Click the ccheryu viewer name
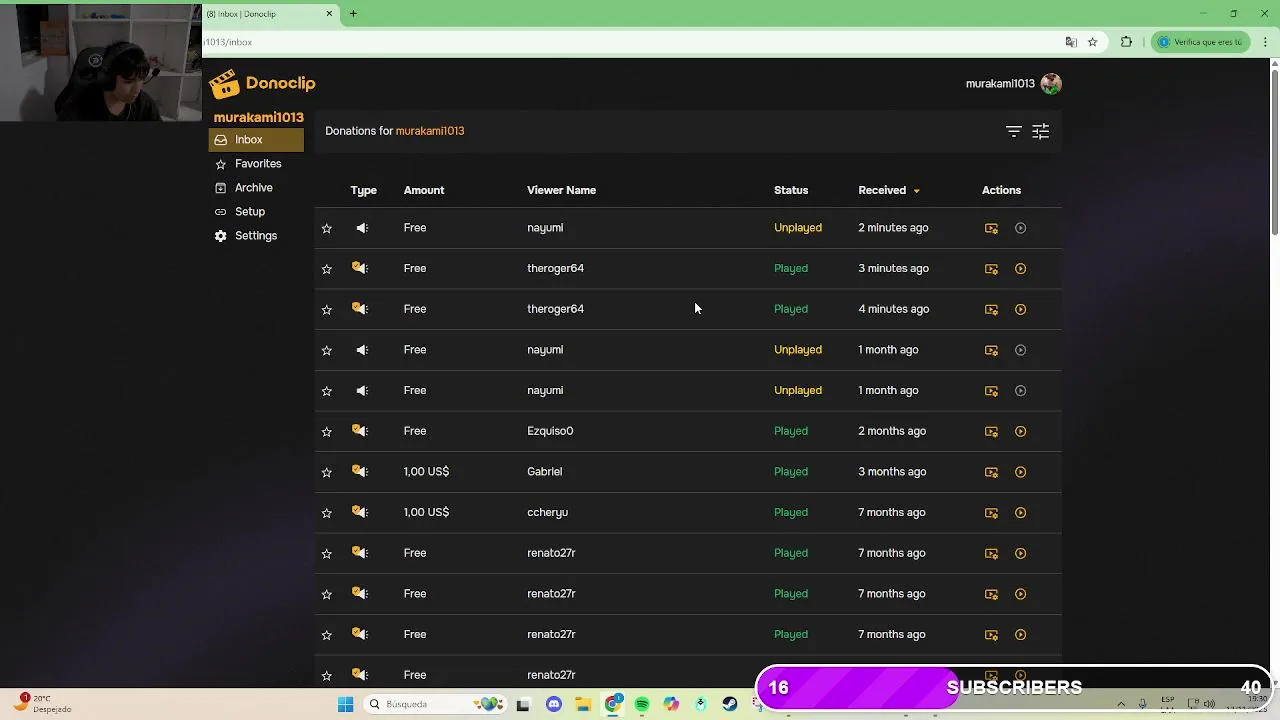The width and height of the screenshot is (1280, 720). (x=547, y=513)
